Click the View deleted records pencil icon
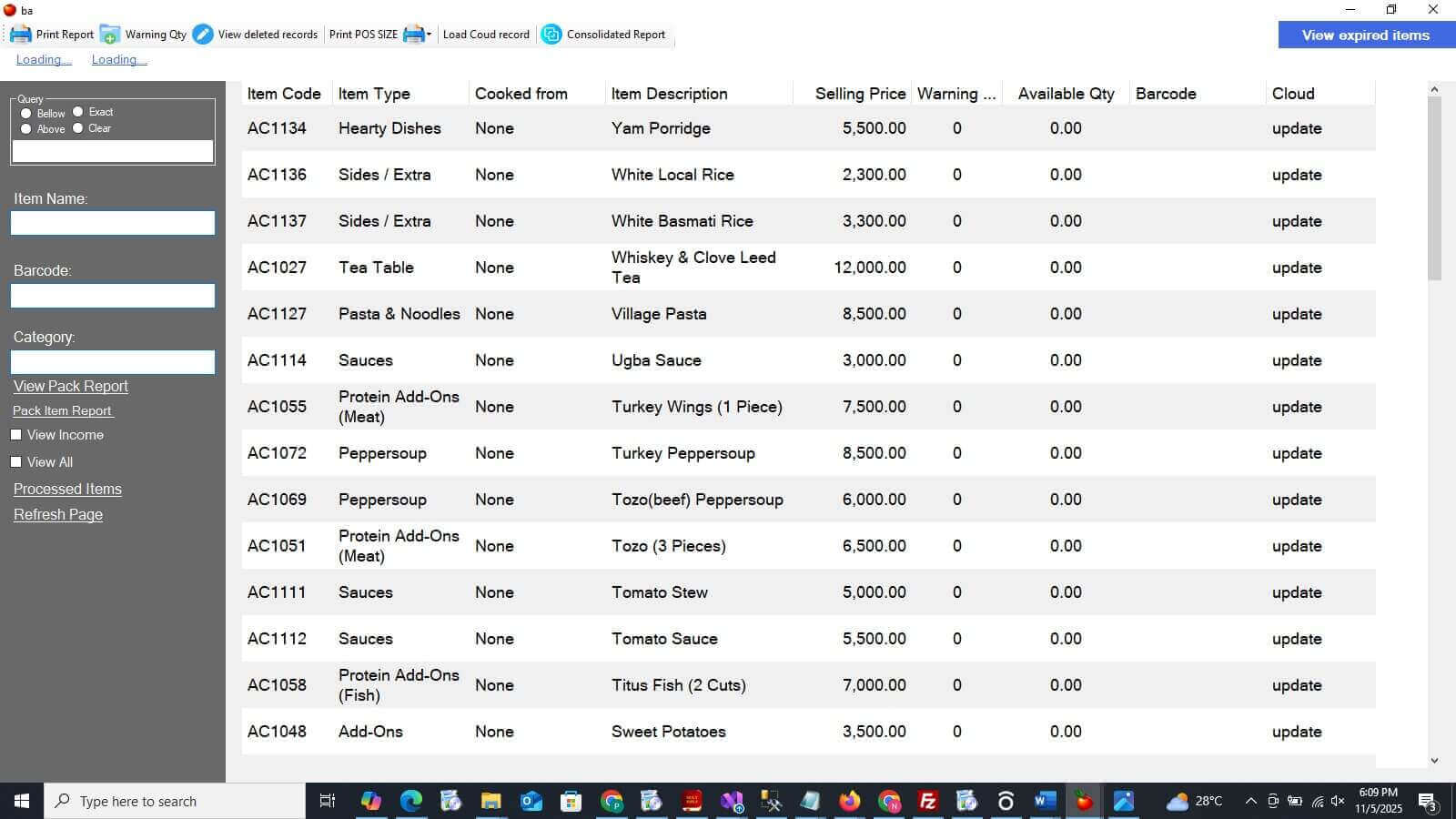1456x819 pixels. click(x=203, y=35)
